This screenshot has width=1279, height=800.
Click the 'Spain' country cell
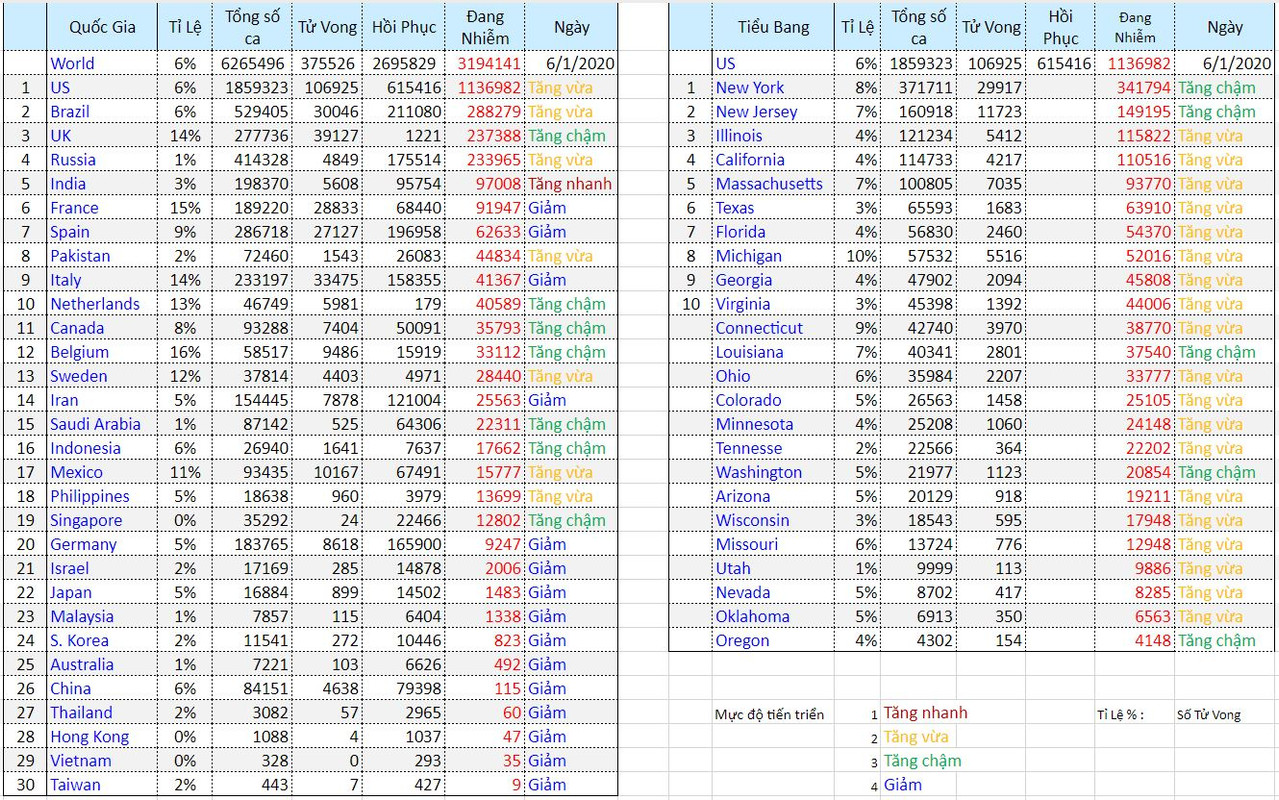(102, 231)
